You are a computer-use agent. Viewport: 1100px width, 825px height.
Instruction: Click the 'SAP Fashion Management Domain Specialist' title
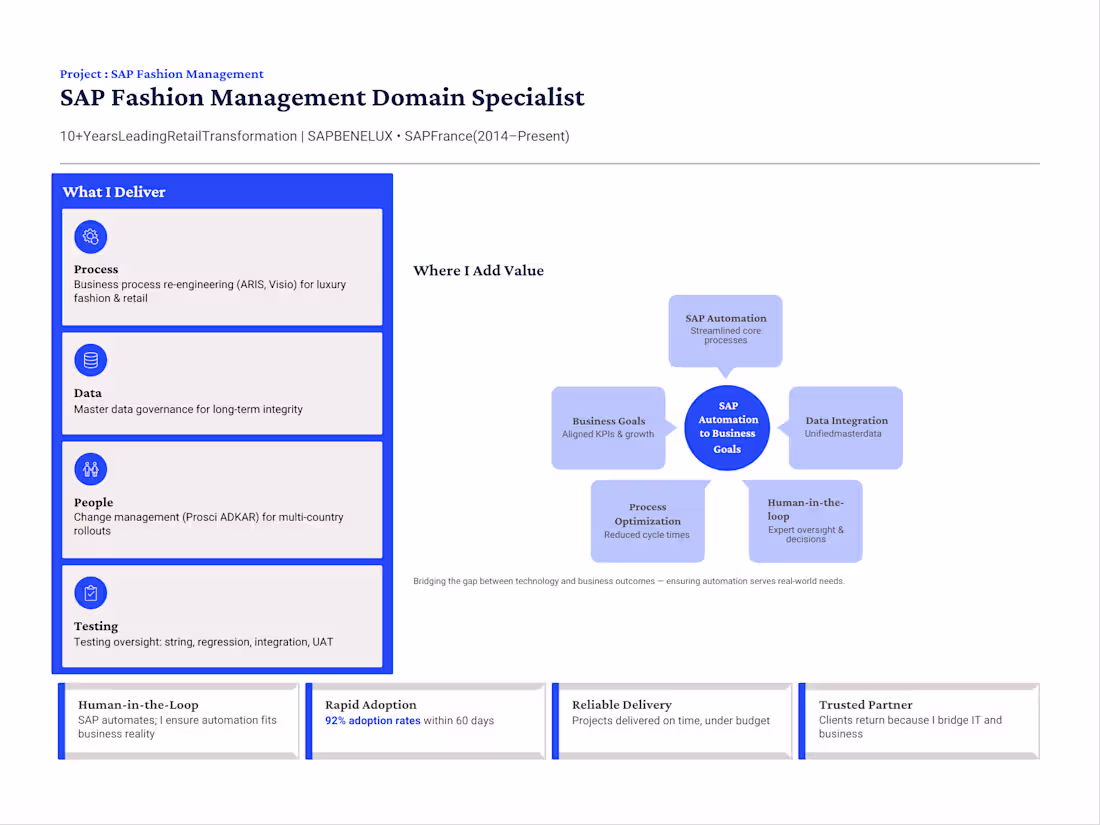(x=322, y=98)
